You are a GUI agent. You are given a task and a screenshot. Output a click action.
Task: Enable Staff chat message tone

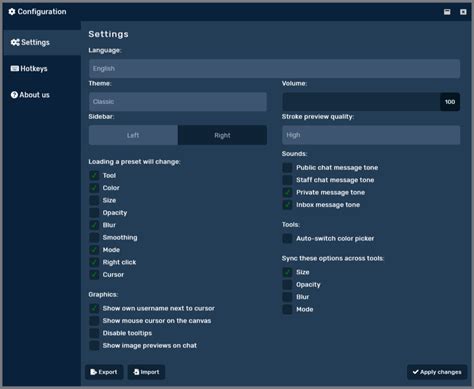(287, 180)
